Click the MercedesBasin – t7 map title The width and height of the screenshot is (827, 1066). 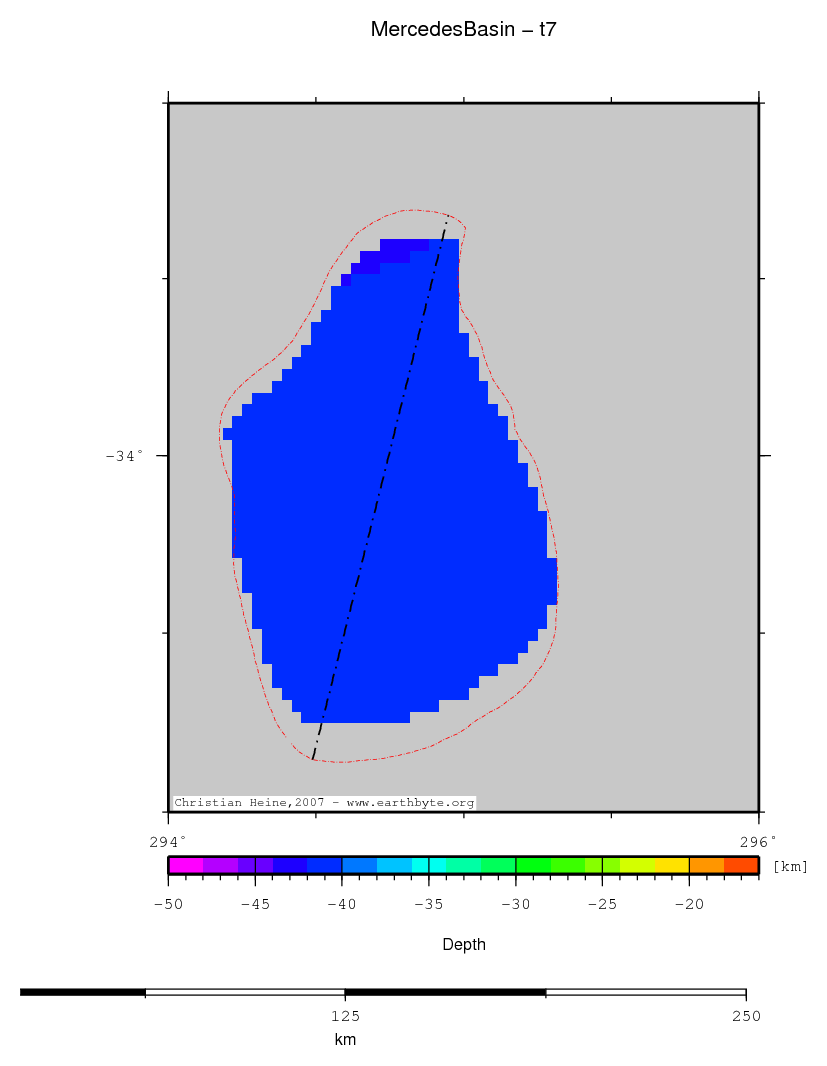tap(463, 30)
